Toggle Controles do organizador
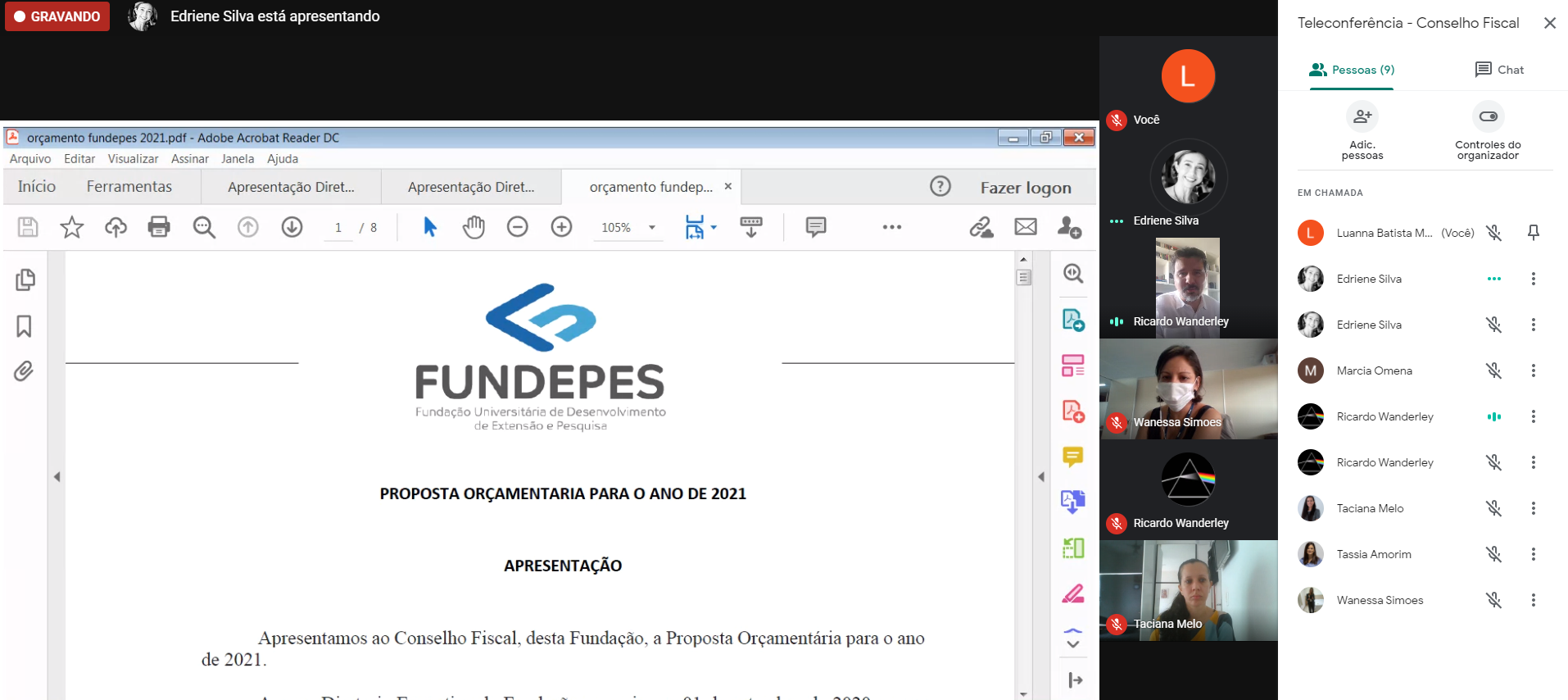Screen dimensions: 1568x700 pos(1488,116)
